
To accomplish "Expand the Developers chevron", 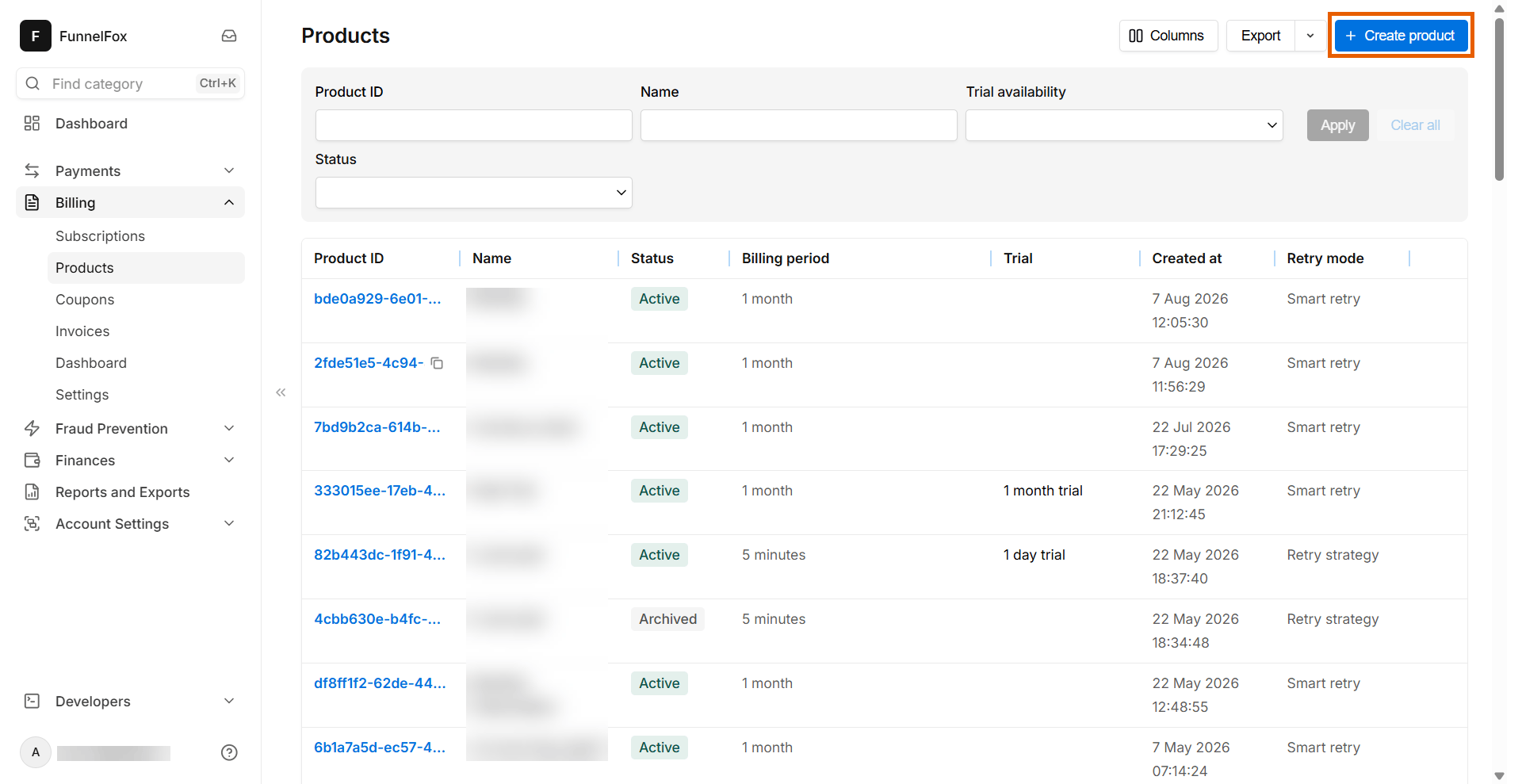I will tap(229, 701).
